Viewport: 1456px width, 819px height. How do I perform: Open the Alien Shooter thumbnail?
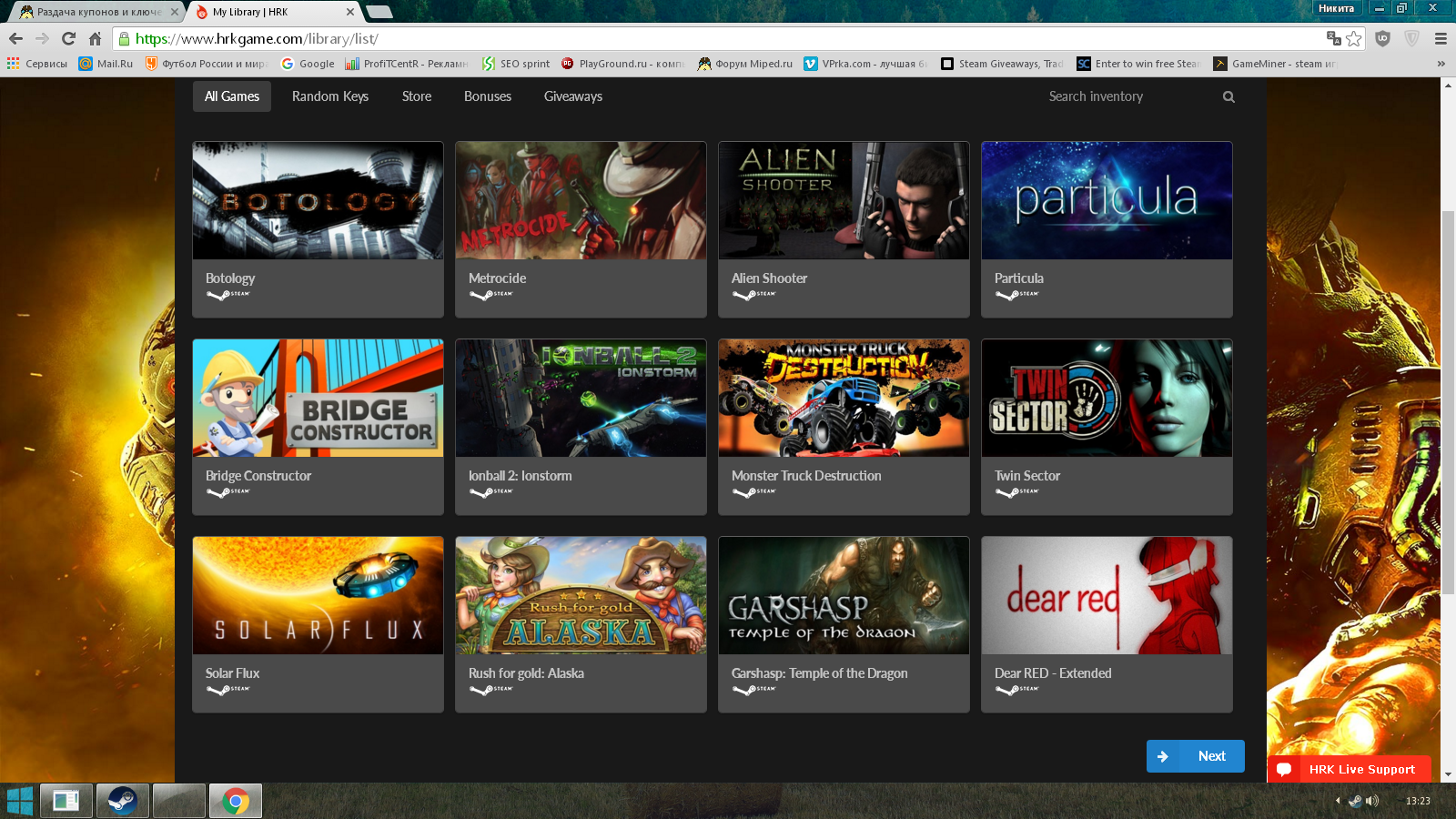tap(844, 200)
